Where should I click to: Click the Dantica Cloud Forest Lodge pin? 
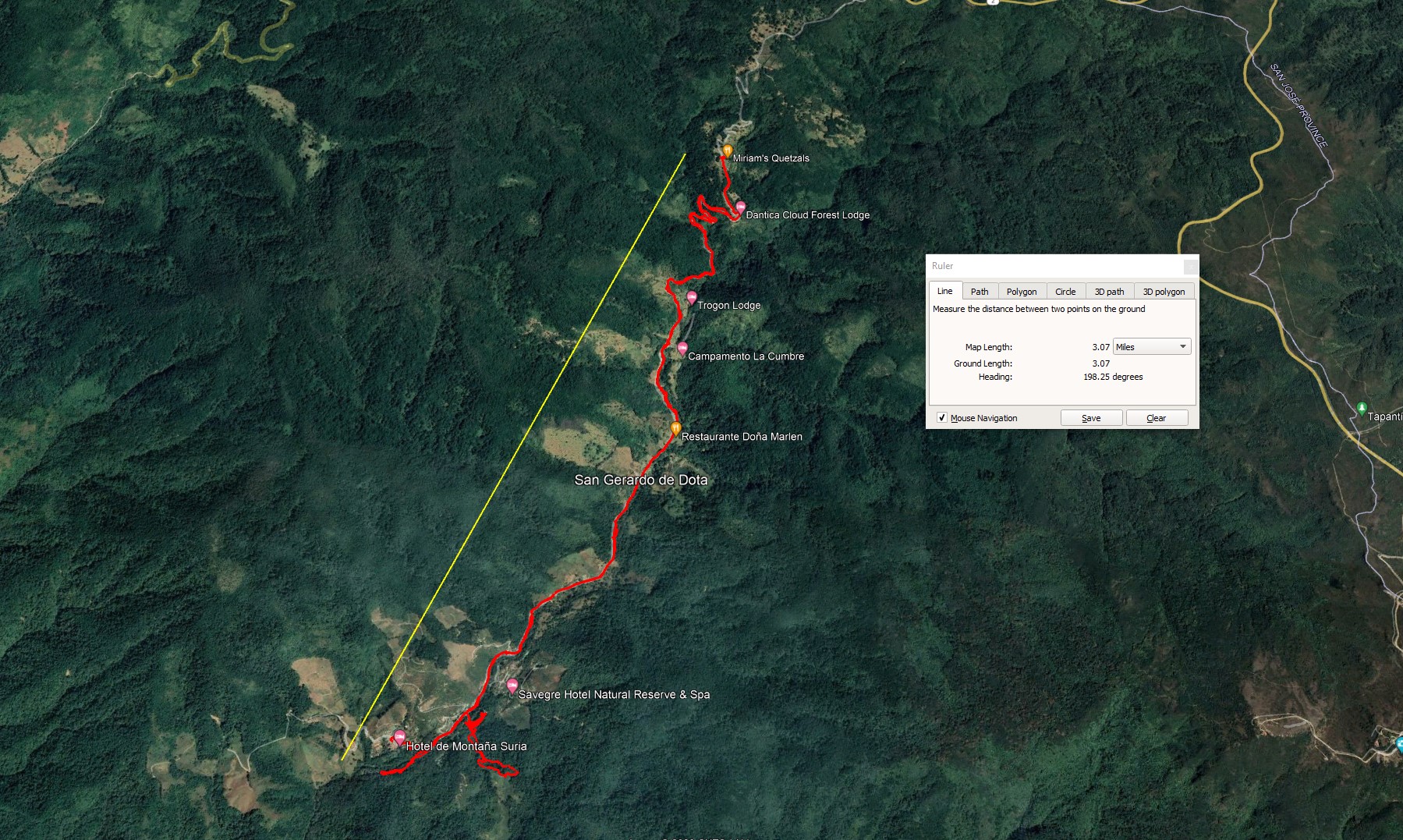[x=740, y=207]
